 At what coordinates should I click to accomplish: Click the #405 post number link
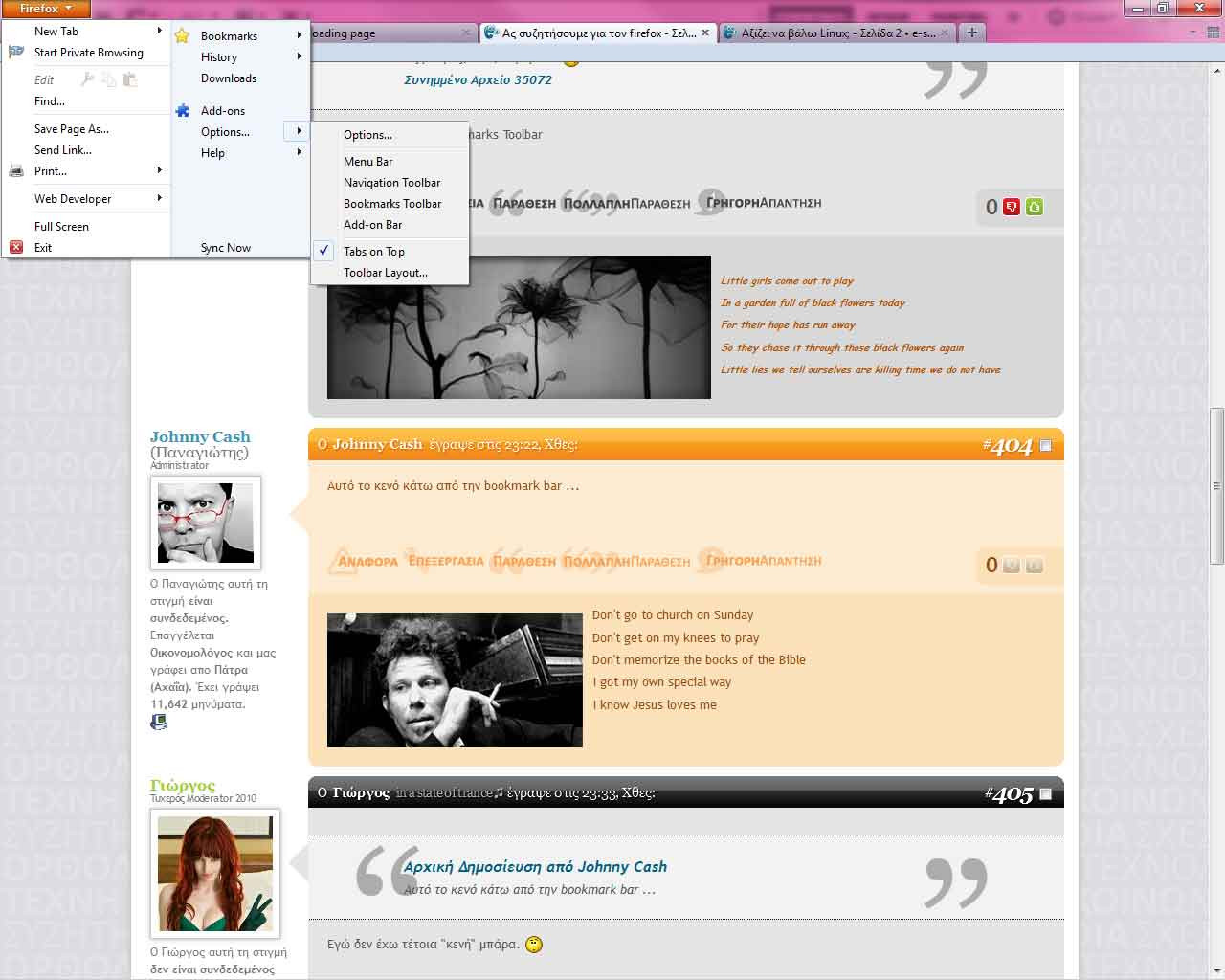tap(1009, 794)
